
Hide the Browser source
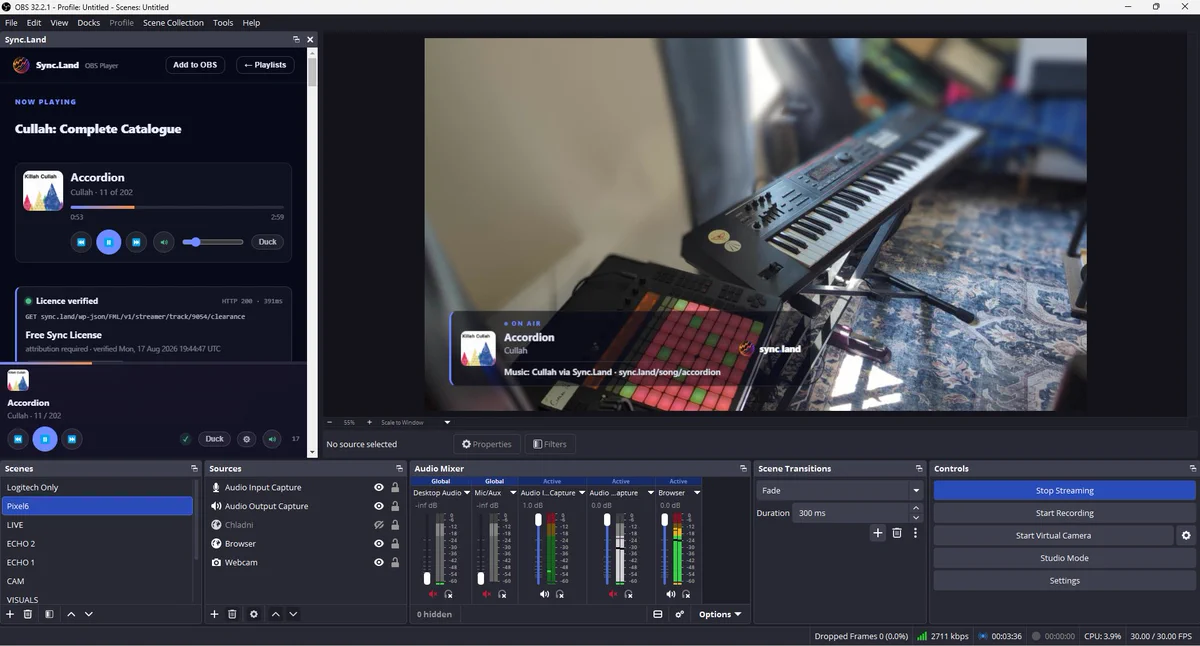[x=379, y=544]
